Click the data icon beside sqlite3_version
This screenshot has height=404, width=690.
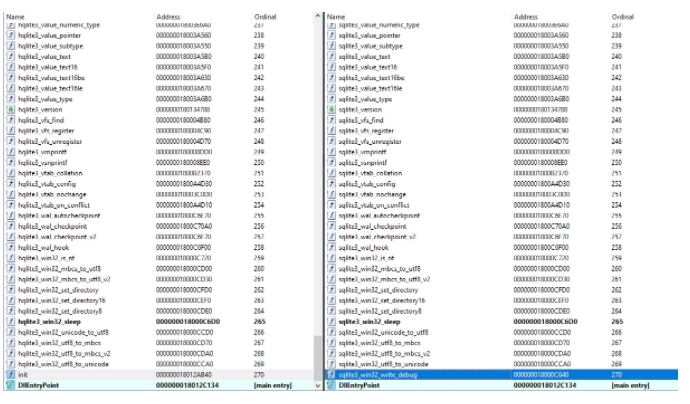pyautogui.click(x=331, y=110)
